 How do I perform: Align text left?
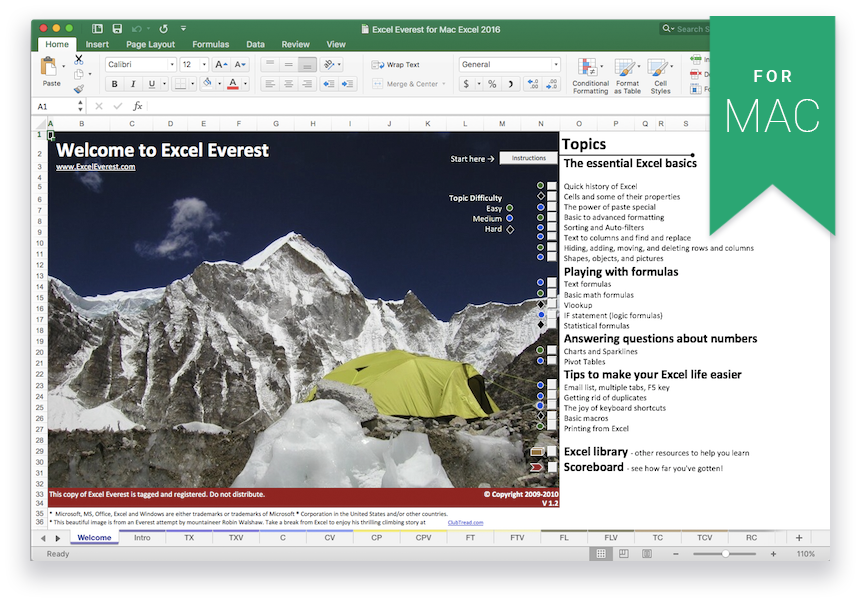coord(270,84)
